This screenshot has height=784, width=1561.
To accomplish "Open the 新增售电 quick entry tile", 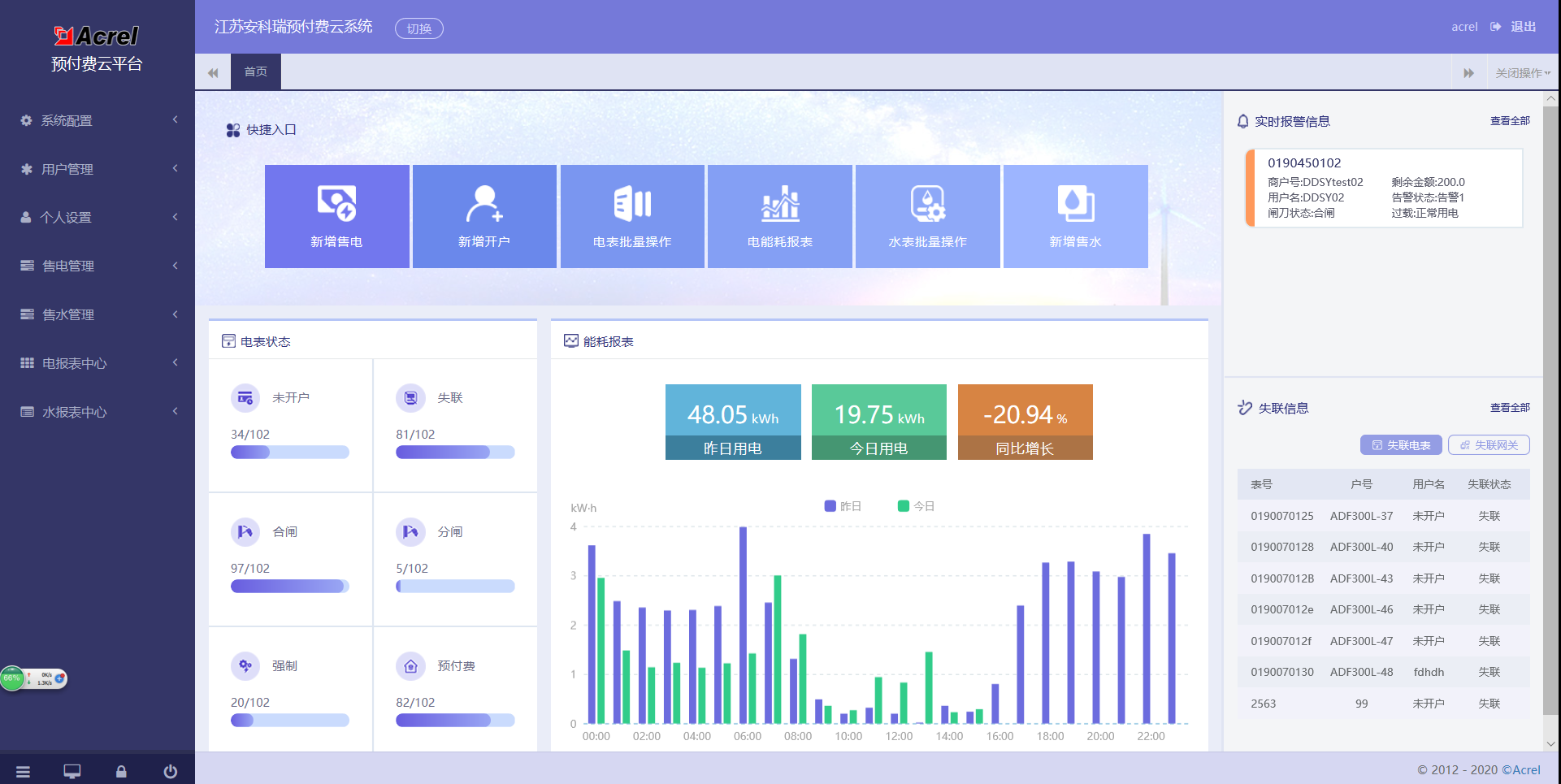I will click(336, 216).
